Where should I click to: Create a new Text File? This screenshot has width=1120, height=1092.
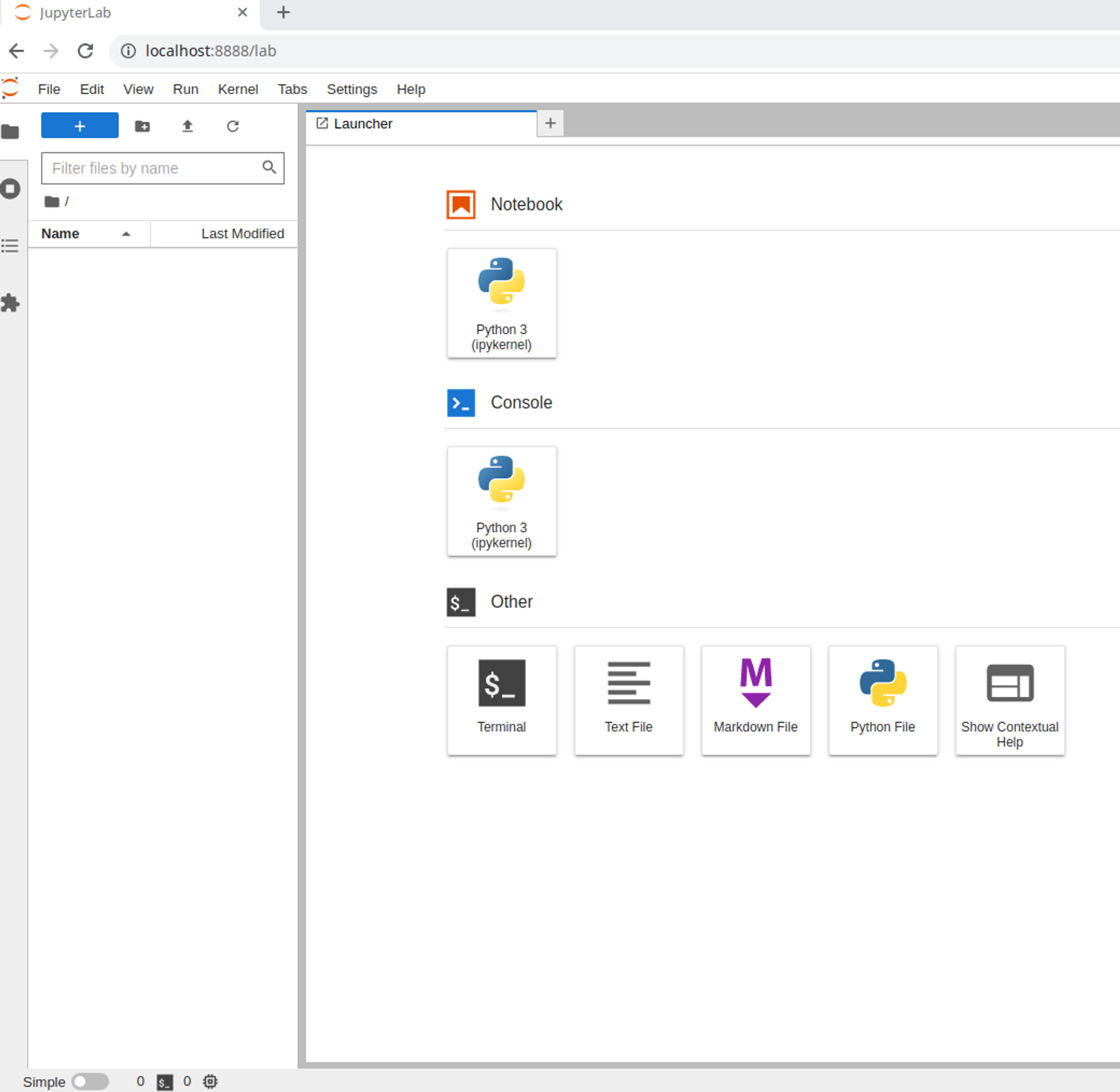(x=628, y=699)
